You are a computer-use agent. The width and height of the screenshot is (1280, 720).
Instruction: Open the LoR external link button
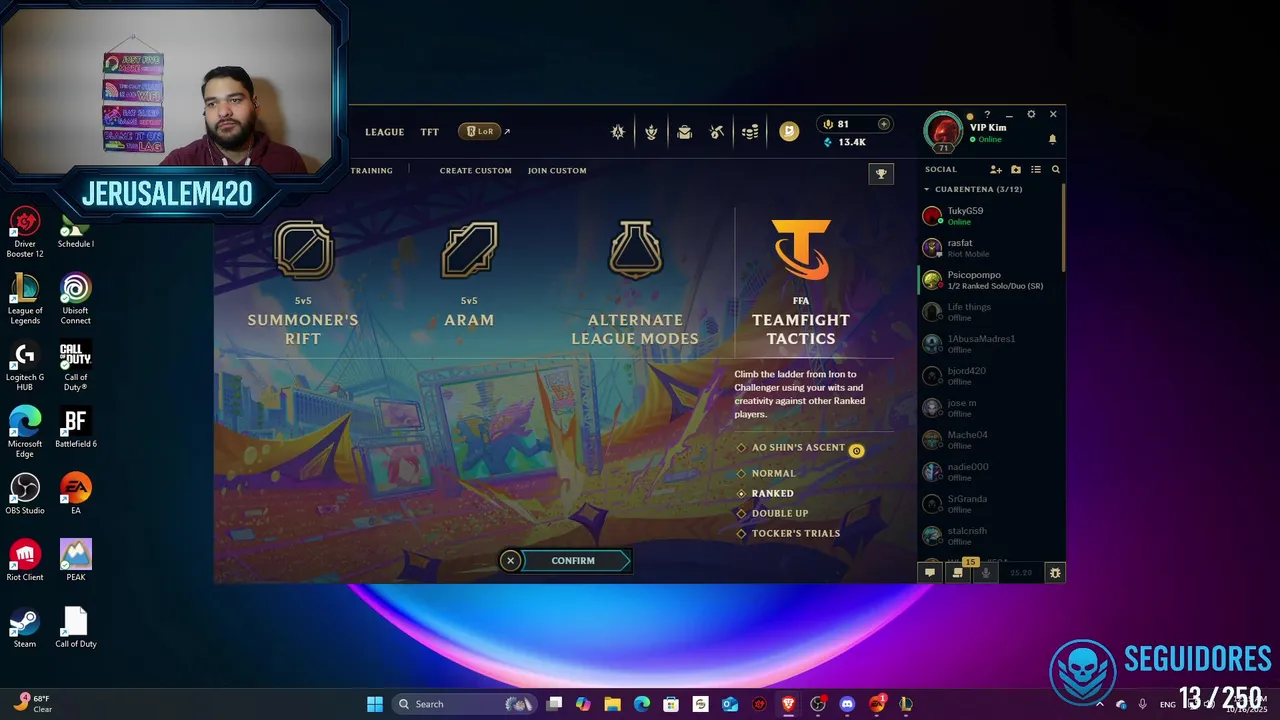pos(480,131)
